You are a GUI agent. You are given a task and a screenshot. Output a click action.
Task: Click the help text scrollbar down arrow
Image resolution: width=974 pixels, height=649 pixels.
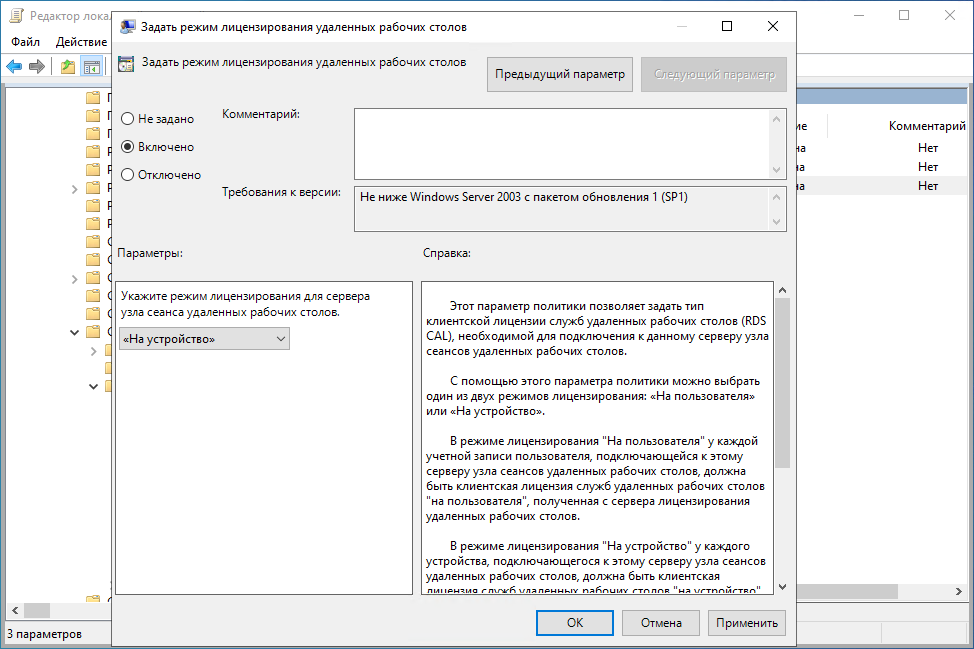[782, 586]
